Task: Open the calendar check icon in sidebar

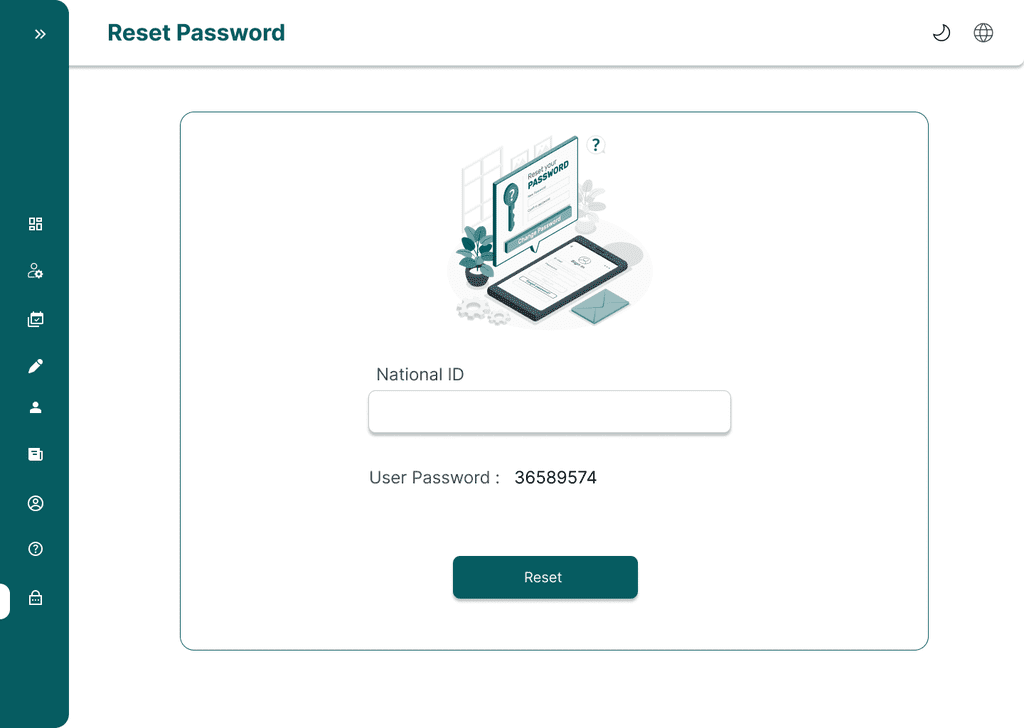Action: tap(36, 320)
